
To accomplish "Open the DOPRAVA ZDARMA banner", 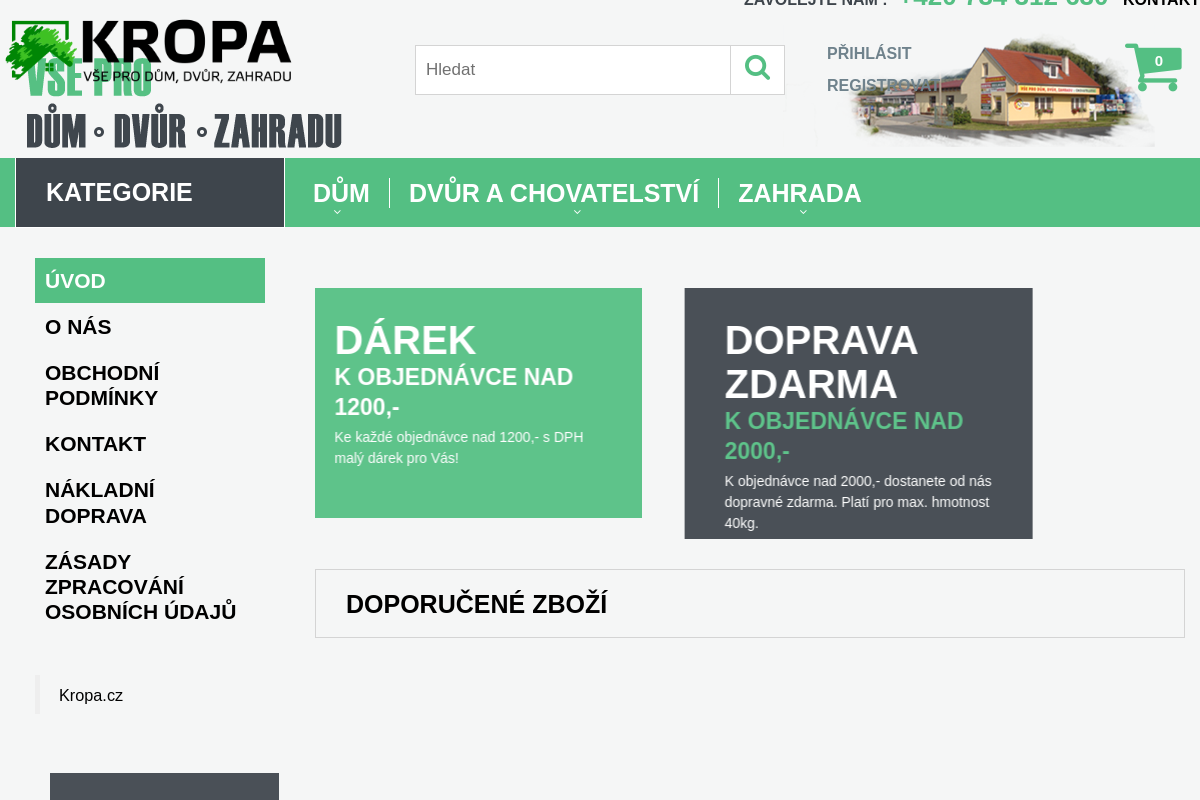I will pyautogui.click(x=858, y=413).
